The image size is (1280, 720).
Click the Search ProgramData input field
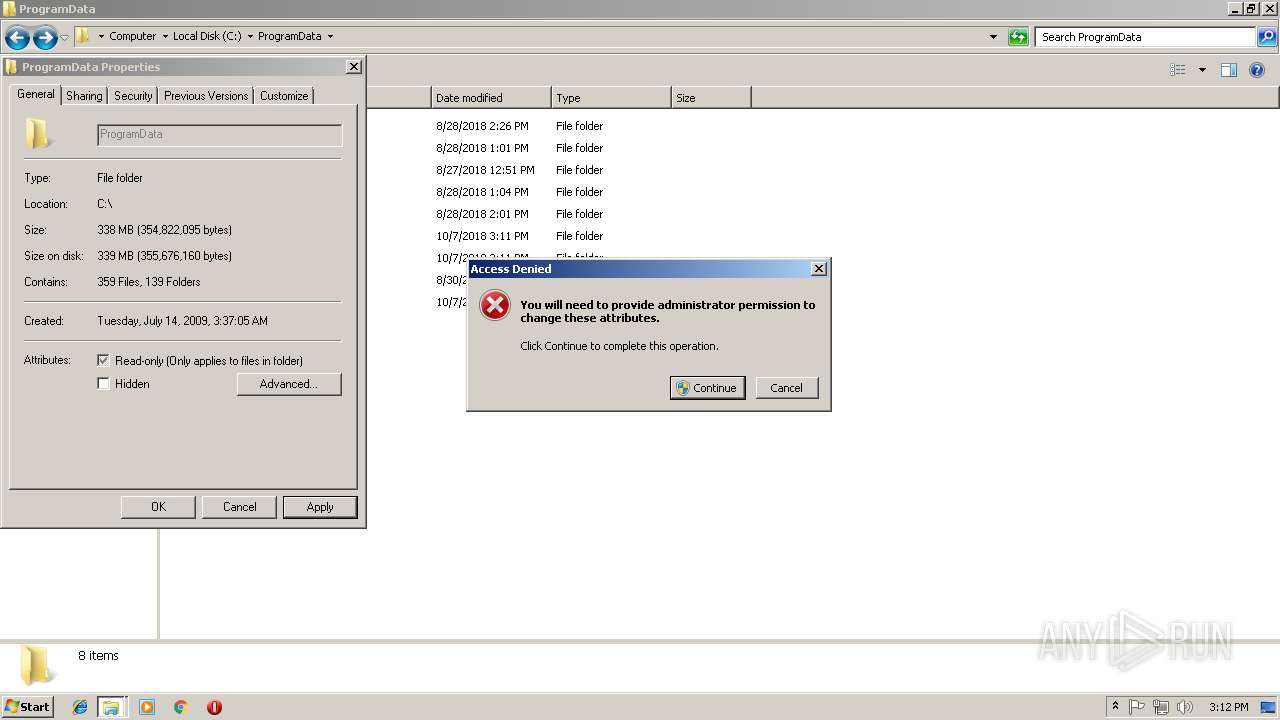(1146, 37)
